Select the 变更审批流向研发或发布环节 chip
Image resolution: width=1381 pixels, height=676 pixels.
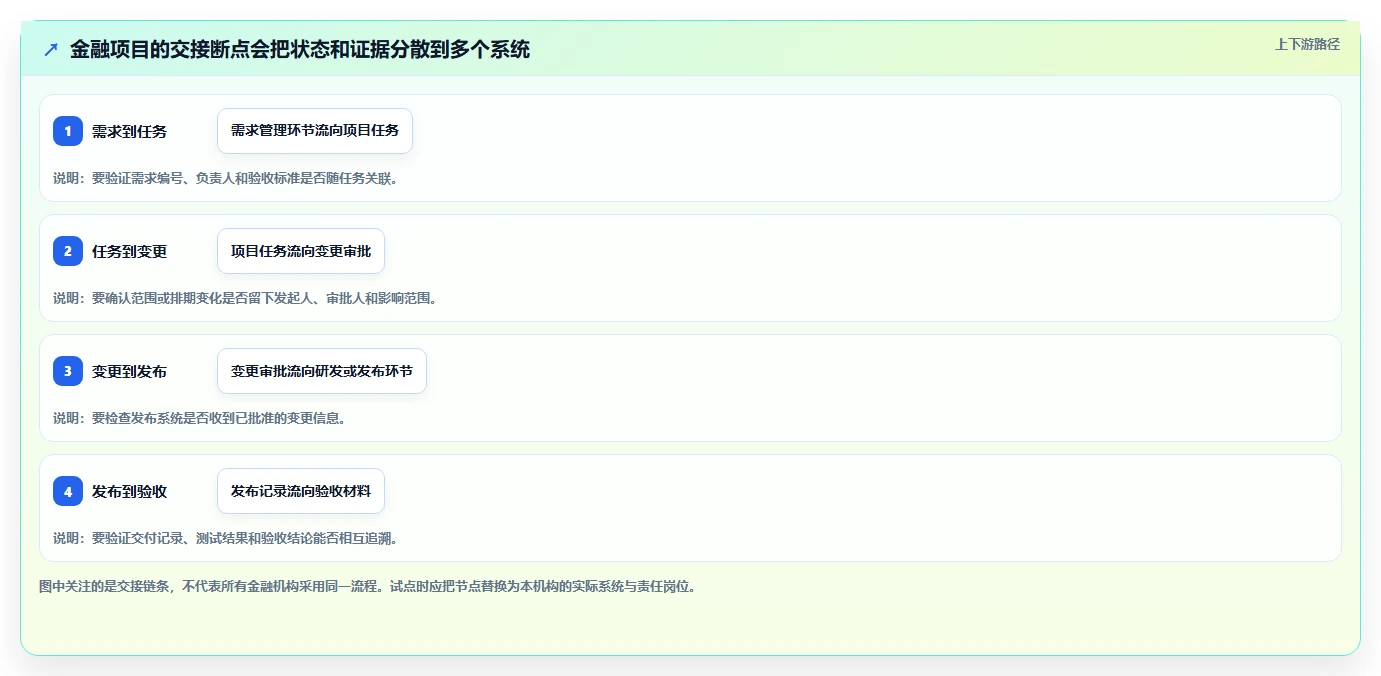click(x=322, y=371)
